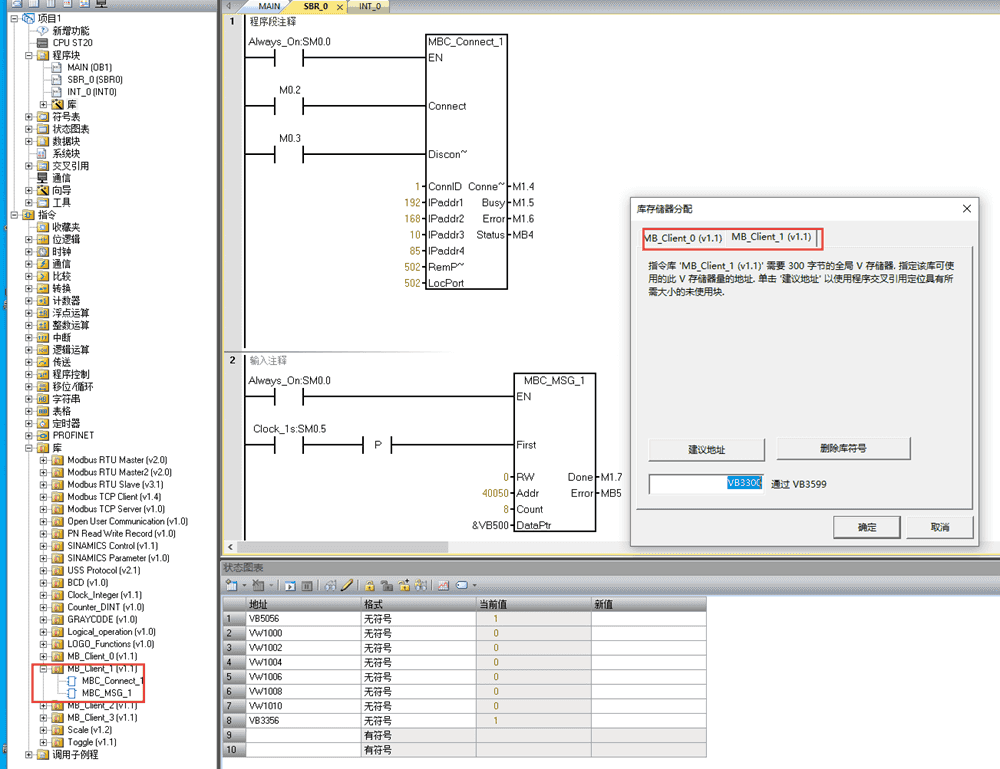Click the trend view icon in status chart toolbar
Screen dimensions: 1000x769
coord(443,585)
